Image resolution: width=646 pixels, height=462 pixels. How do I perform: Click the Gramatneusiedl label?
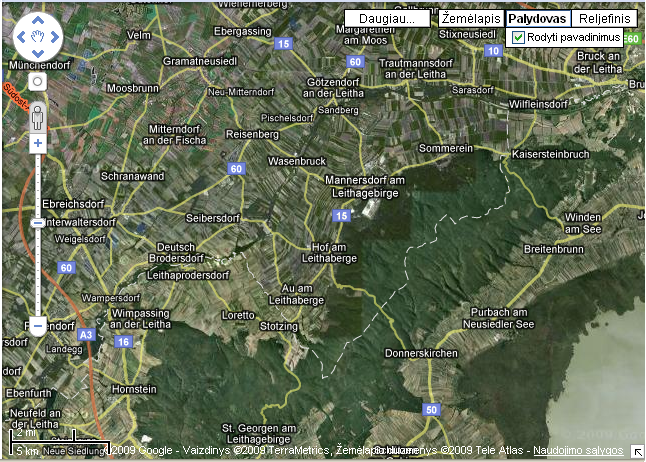200,61
